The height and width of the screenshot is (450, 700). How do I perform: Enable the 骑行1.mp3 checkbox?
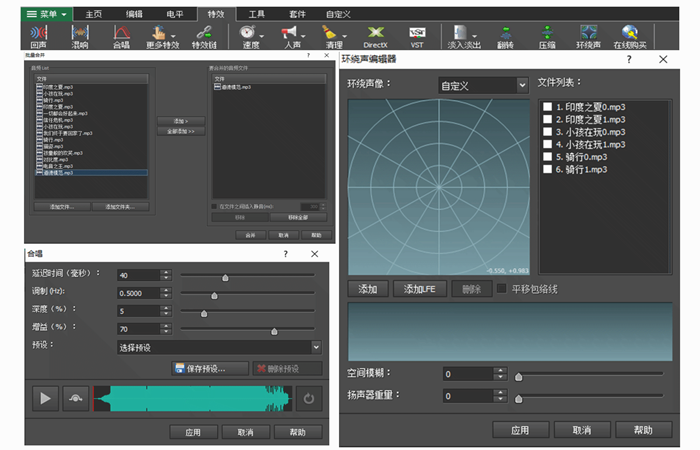547,169
